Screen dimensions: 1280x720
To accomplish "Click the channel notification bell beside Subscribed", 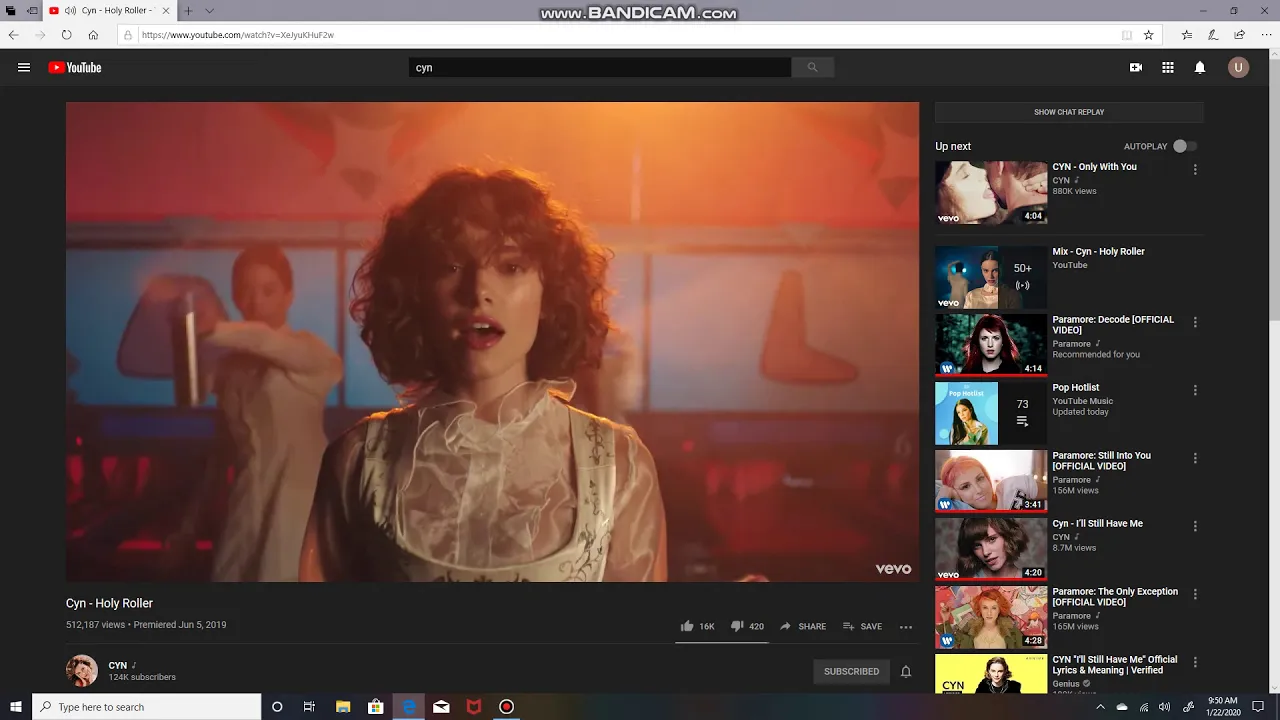I will pyautogui.click(x=906, y=671).
